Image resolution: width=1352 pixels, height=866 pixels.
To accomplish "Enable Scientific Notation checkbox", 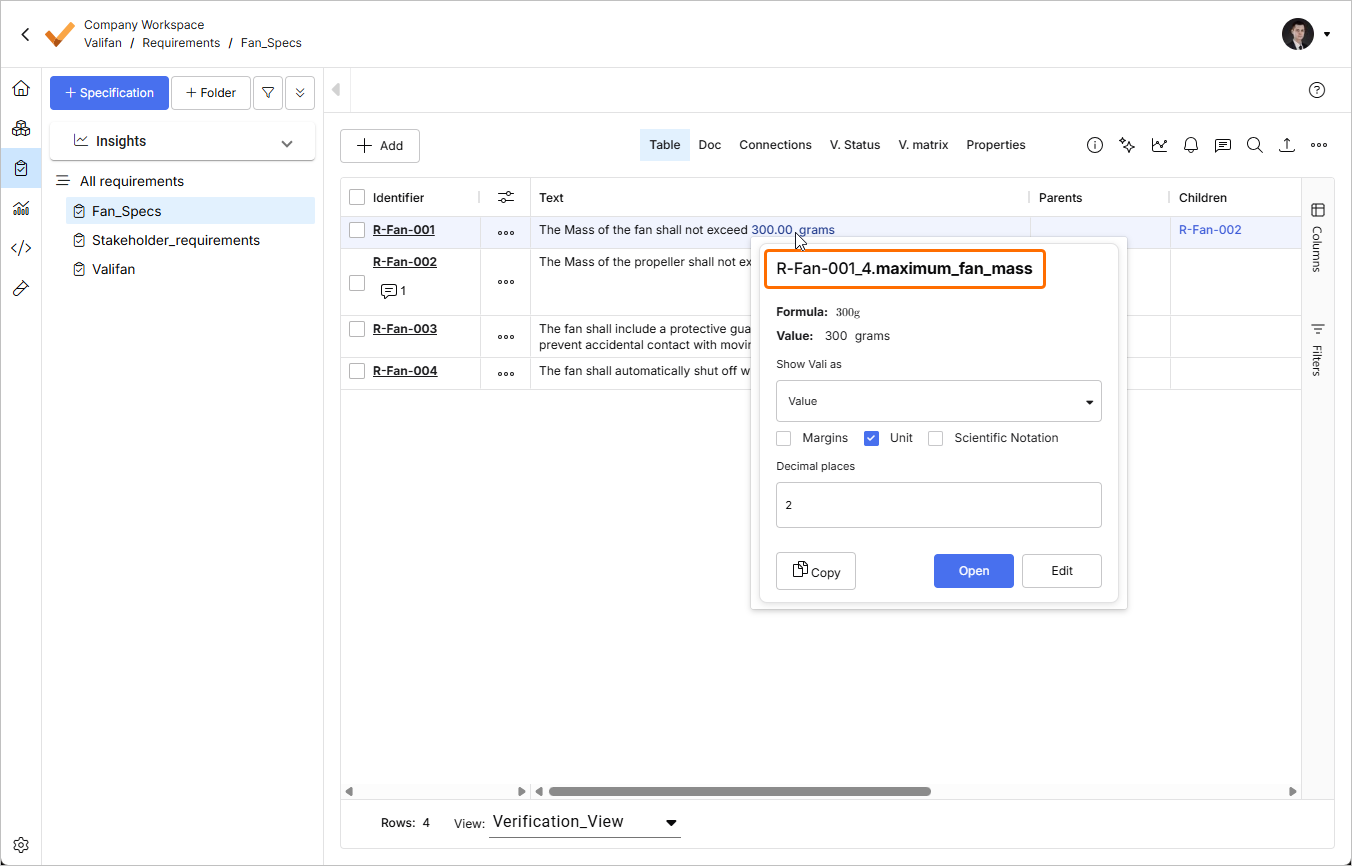I will coord(936,438).
